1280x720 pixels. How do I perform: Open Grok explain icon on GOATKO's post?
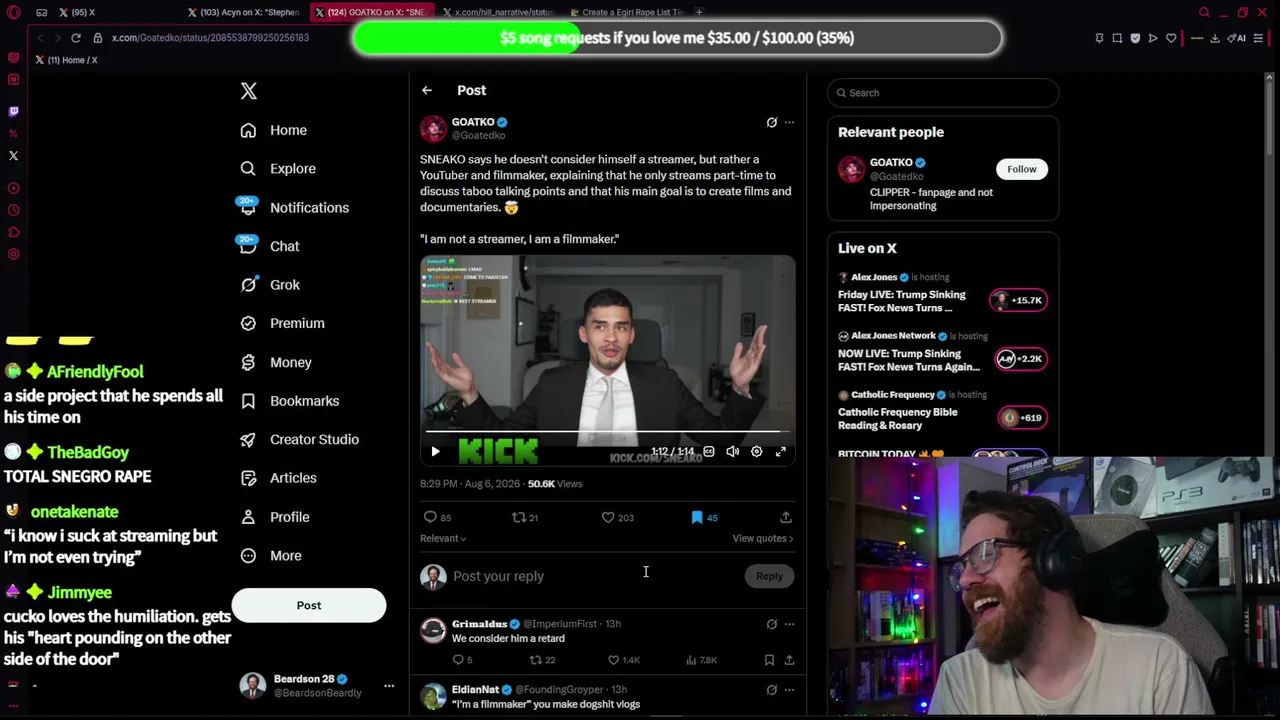pyautogui.click(x=771, y=123)
